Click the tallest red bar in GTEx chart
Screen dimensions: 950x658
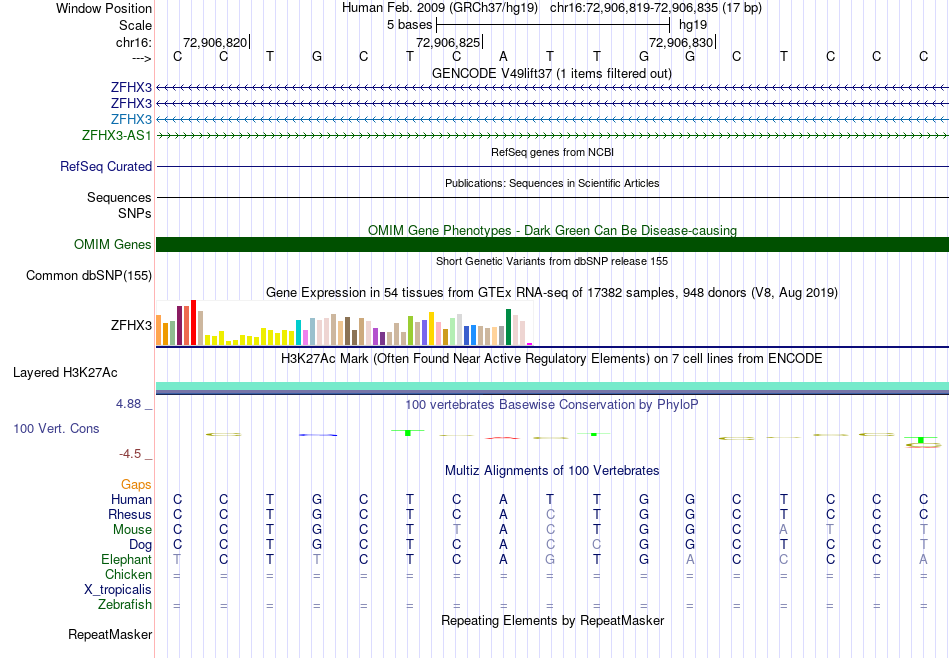click(193, 322)
